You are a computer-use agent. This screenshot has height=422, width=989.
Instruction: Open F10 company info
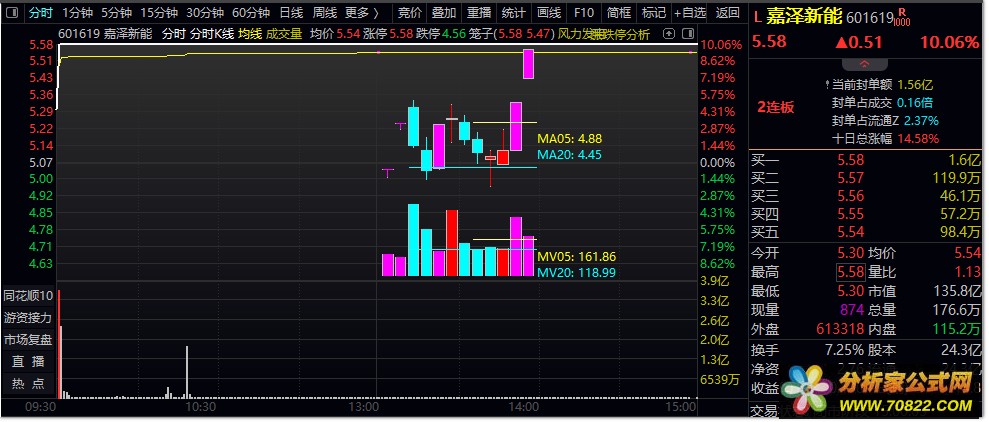[x=584, y=13]
